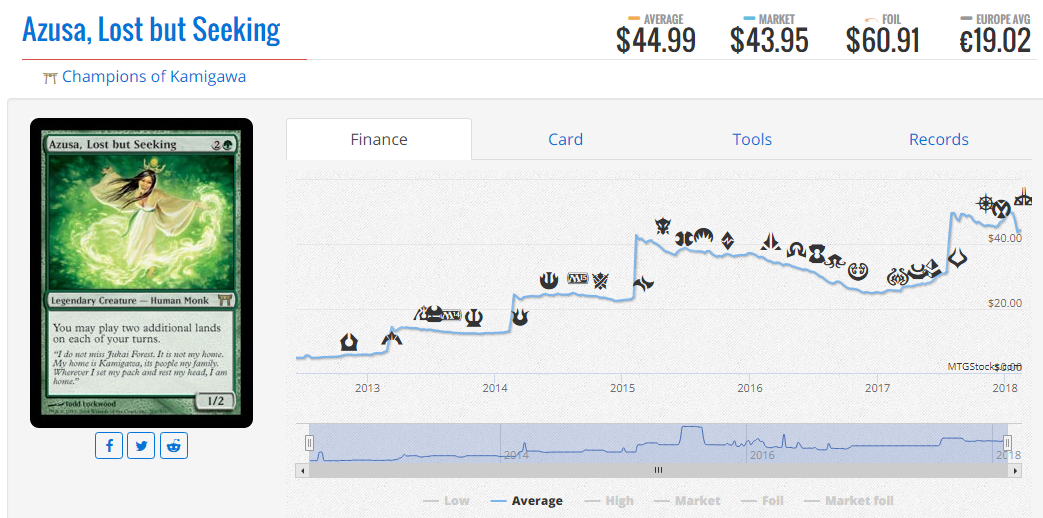
Task: Click the Modern Masters 2015 symbol
Action: pos(683,238)
